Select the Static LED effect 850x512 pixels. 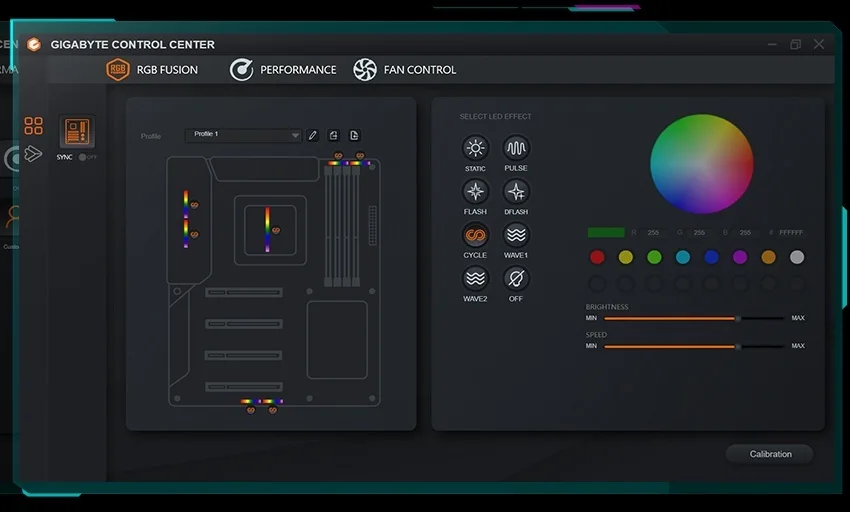pos(475,149)
